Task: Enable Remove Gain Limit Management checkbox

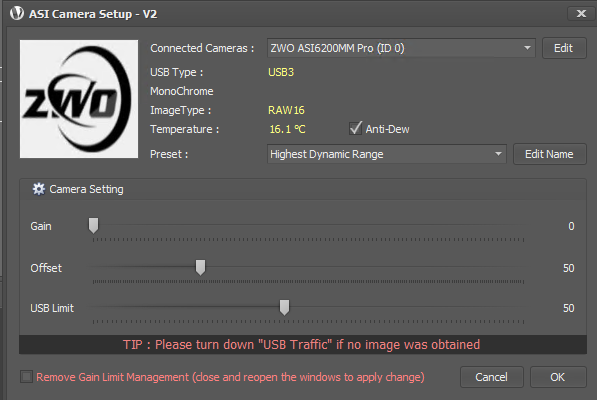Action: click(x=26, y=377)
